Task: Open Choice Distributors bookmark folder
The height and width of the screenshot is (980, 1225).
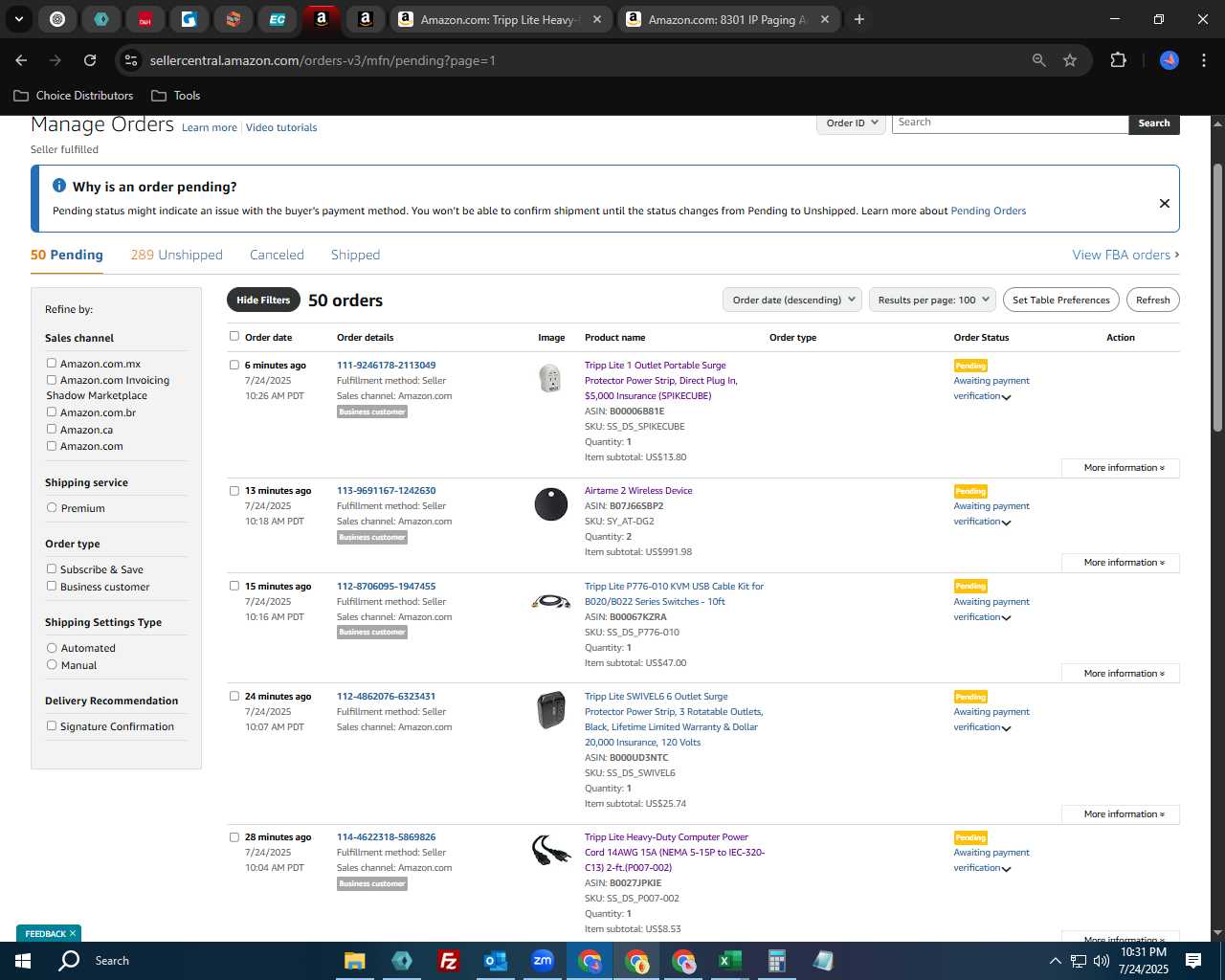Action: pyautogui.click(x=74, y=96)
